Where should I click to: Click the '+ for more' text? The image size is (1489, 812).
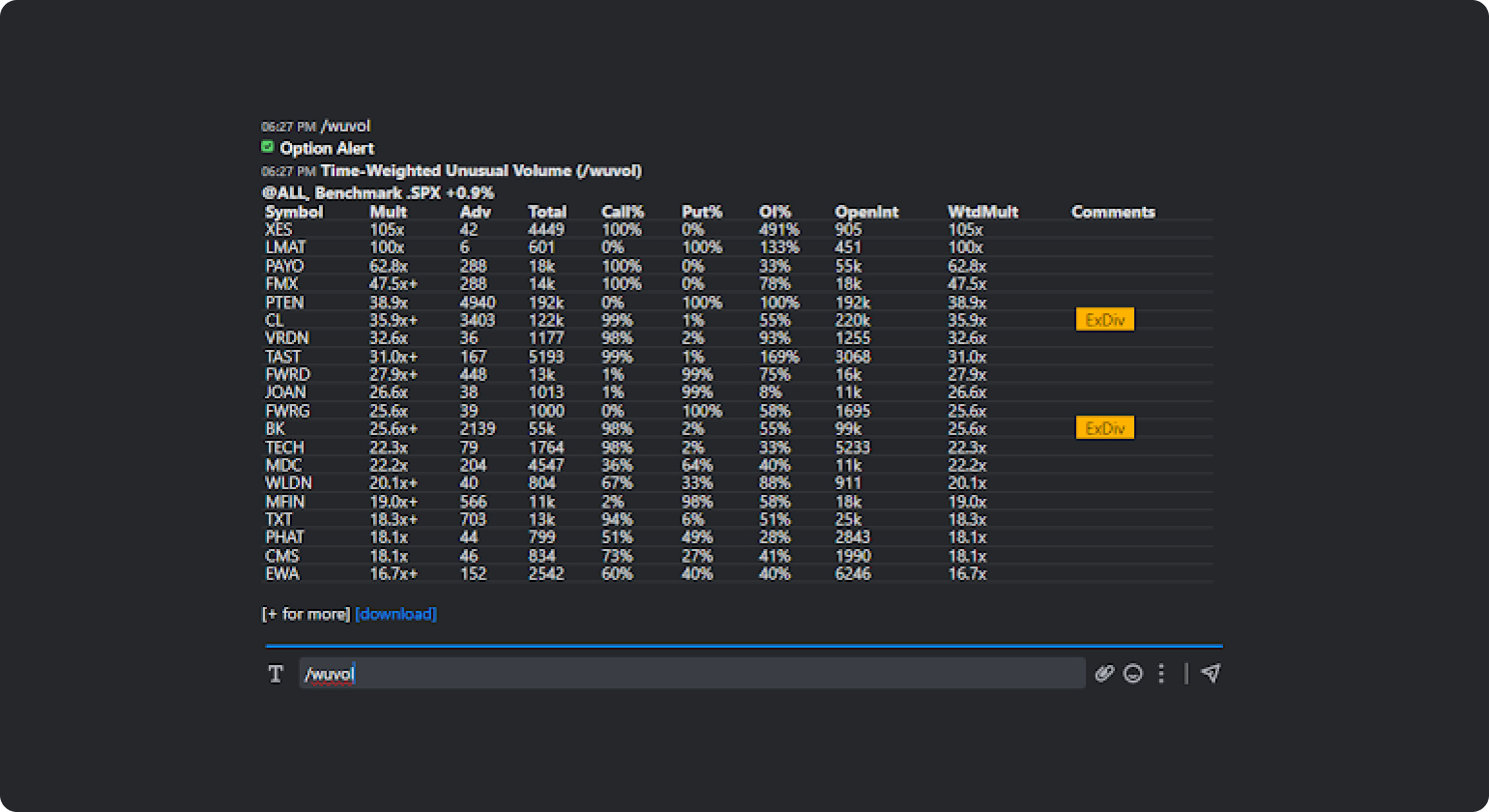306,614
